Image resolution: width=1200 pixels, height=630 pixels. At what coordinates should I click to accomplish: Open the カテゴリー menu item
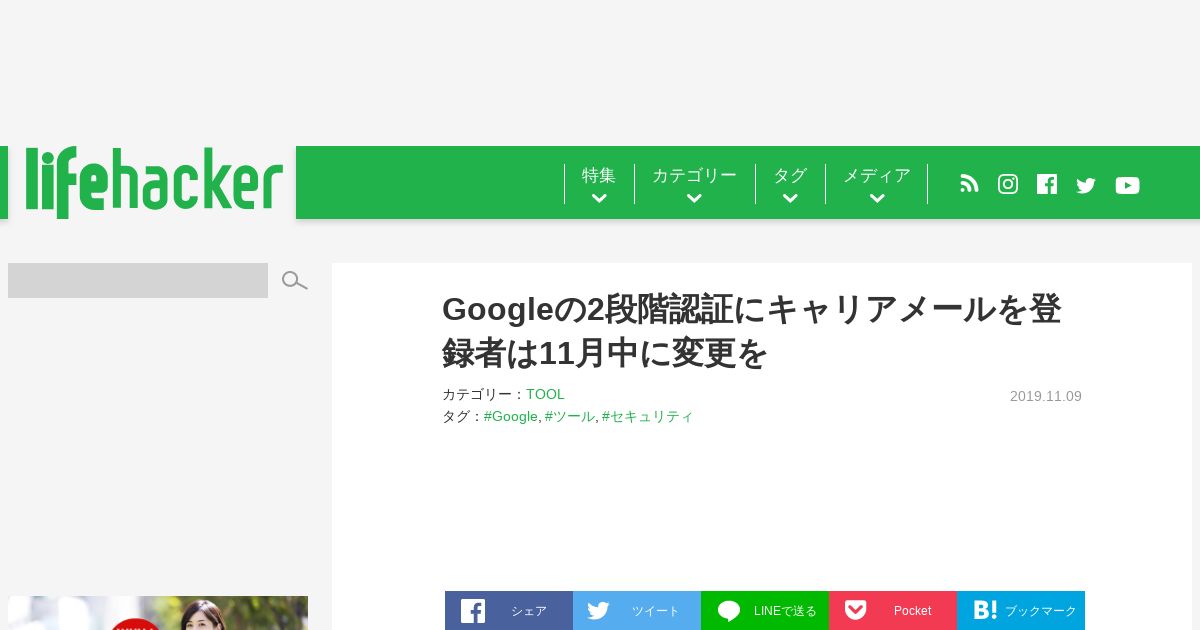694,175
